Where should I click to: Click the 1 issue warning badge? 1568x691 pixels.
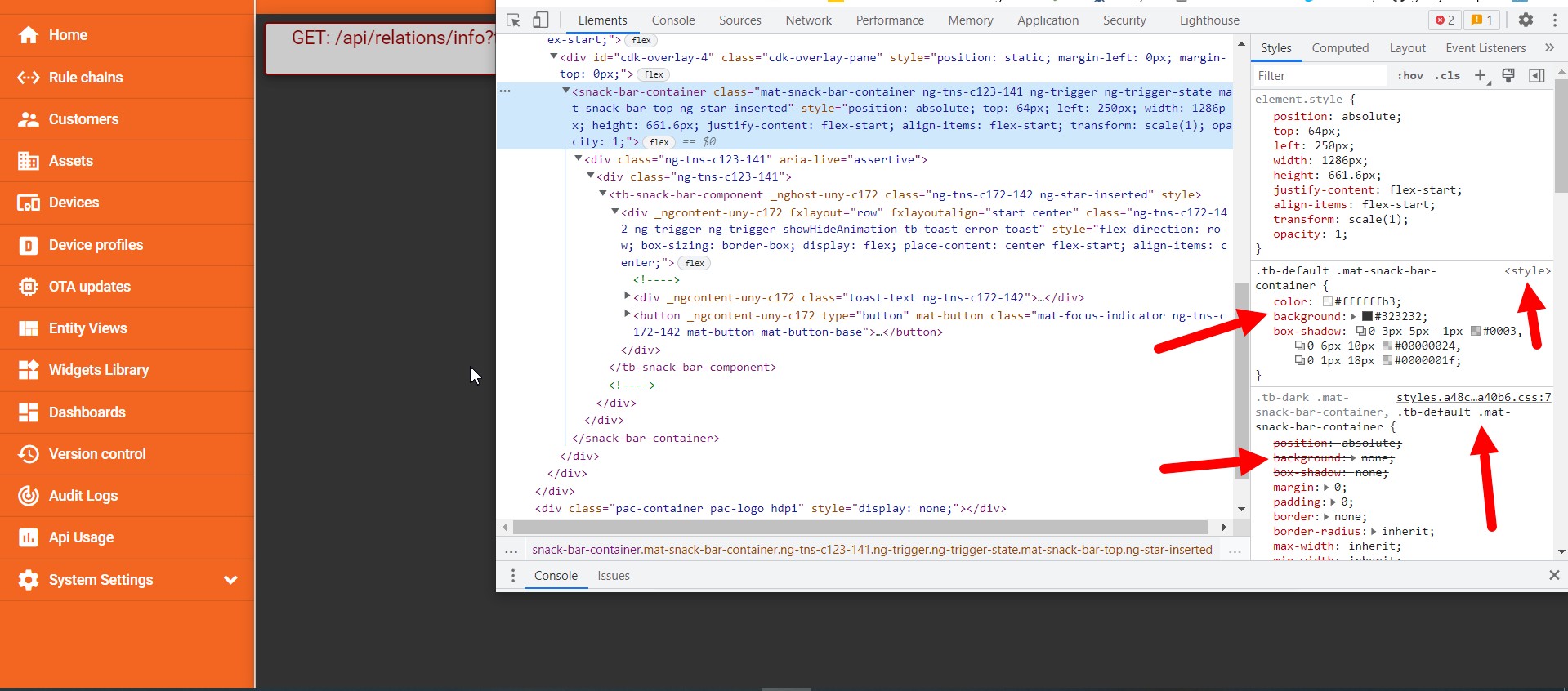coord(1481,20)
